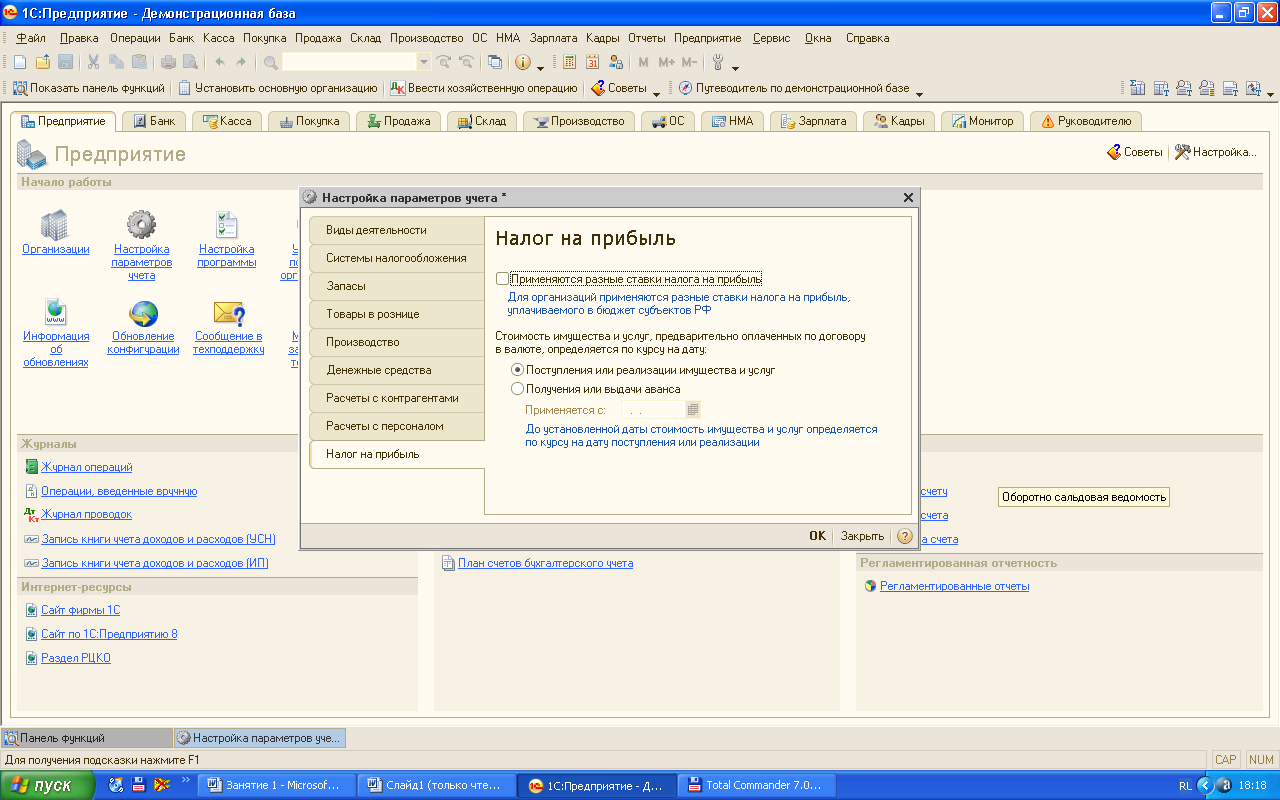Open the Calculator toolbar icon

pos(569,62)
